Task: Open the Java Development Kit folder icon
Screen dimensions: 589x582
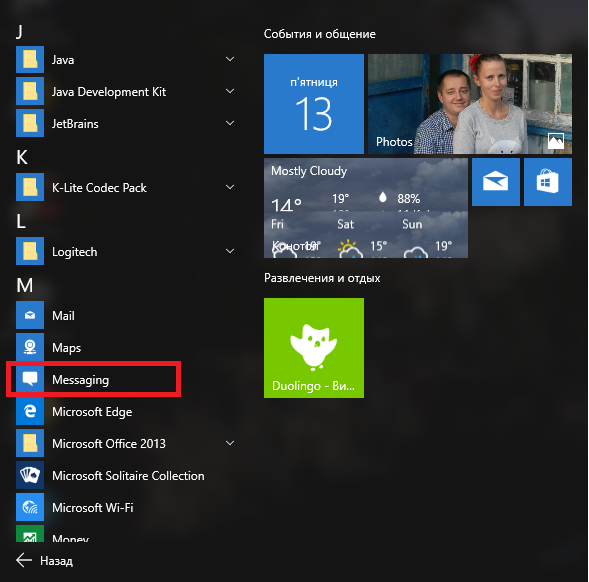Action: click(x=30, y=92)
